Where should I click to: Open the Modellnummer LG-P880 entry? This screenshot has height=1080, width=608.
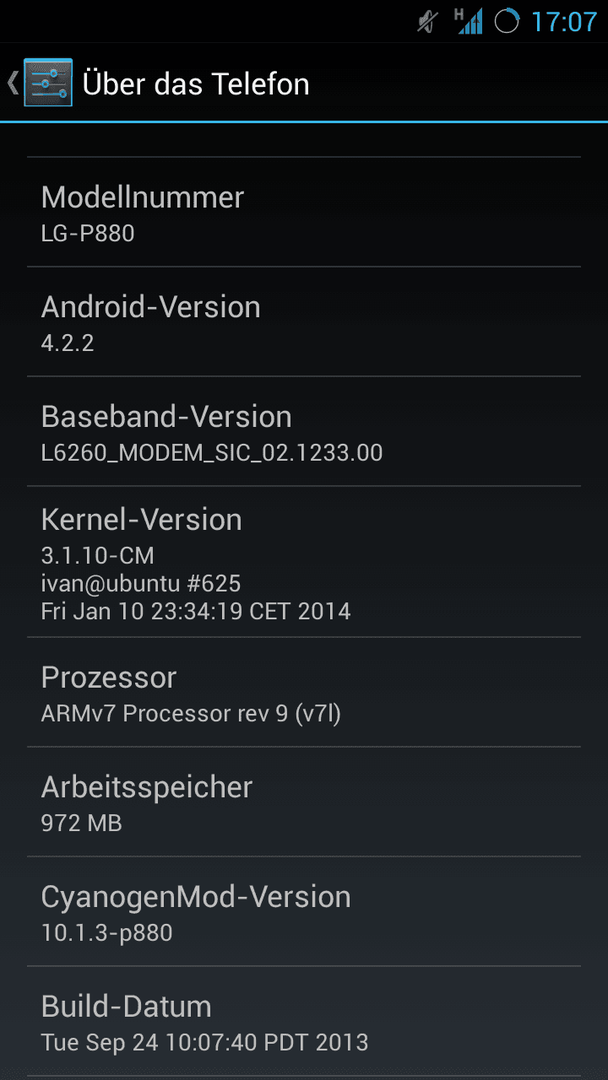pos(304,212)
